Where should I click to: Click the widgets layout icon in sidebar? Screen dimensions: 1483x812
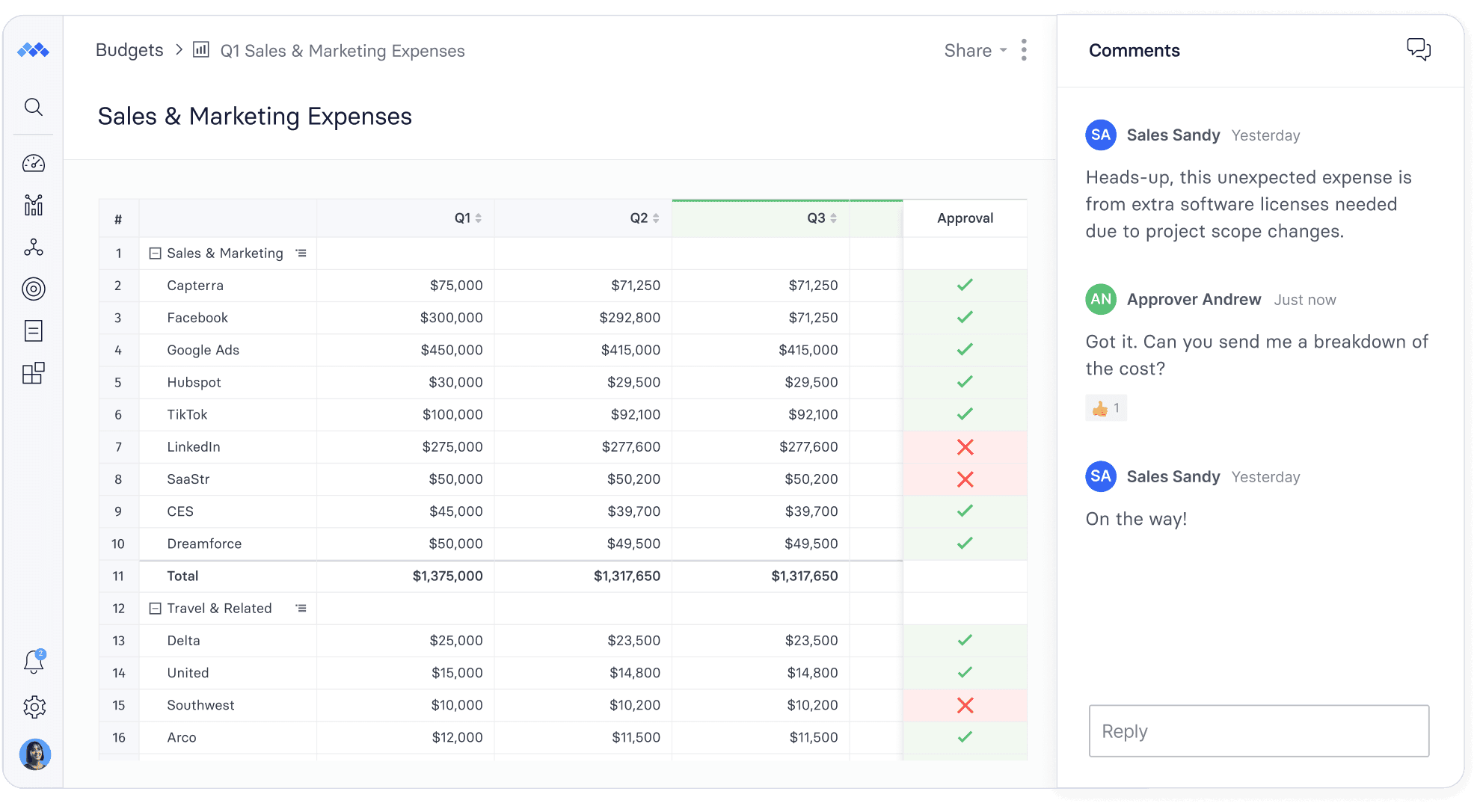coord(33,373)
